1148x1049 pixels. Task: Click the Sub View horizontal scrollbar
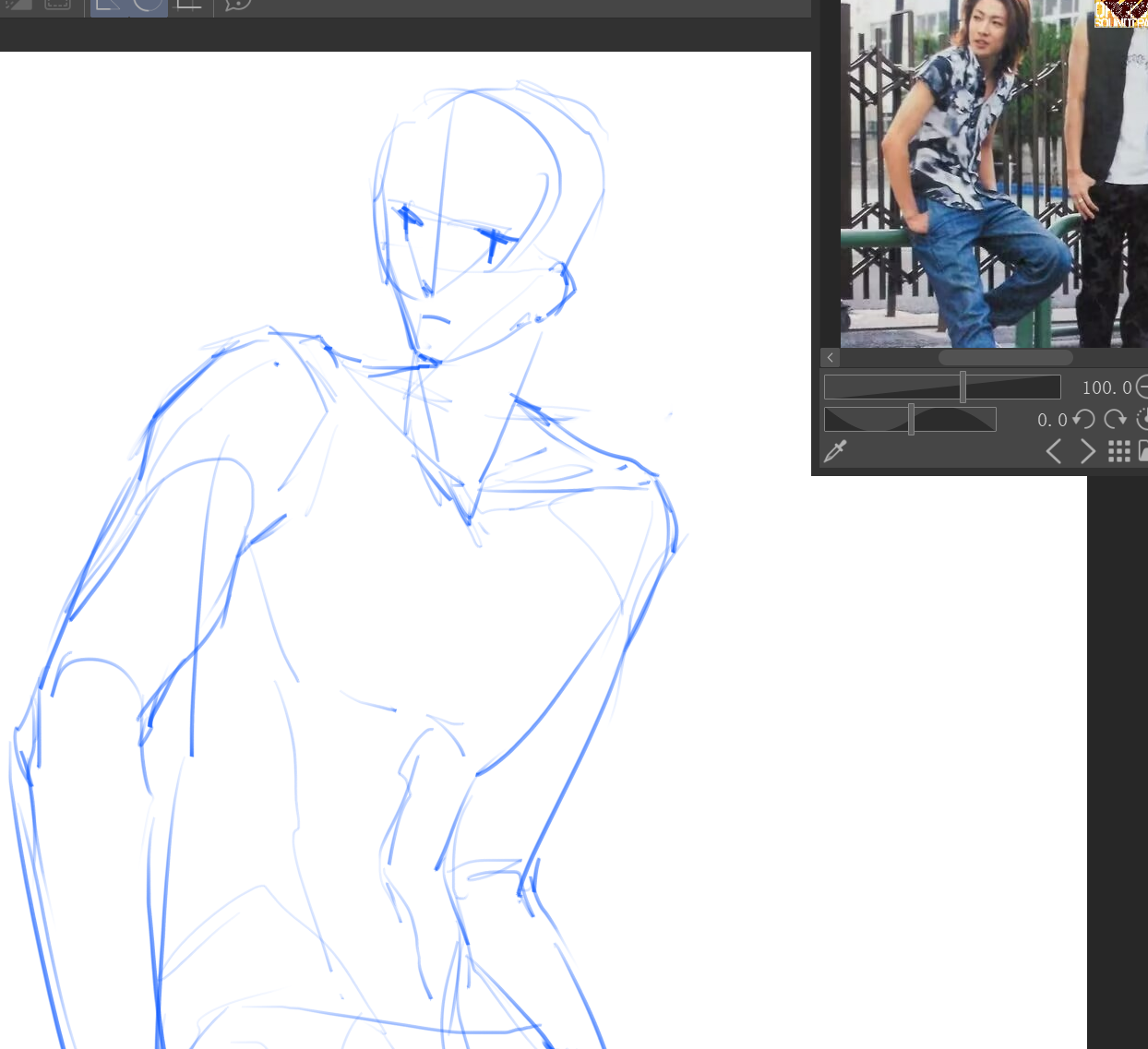(1005, 358)
